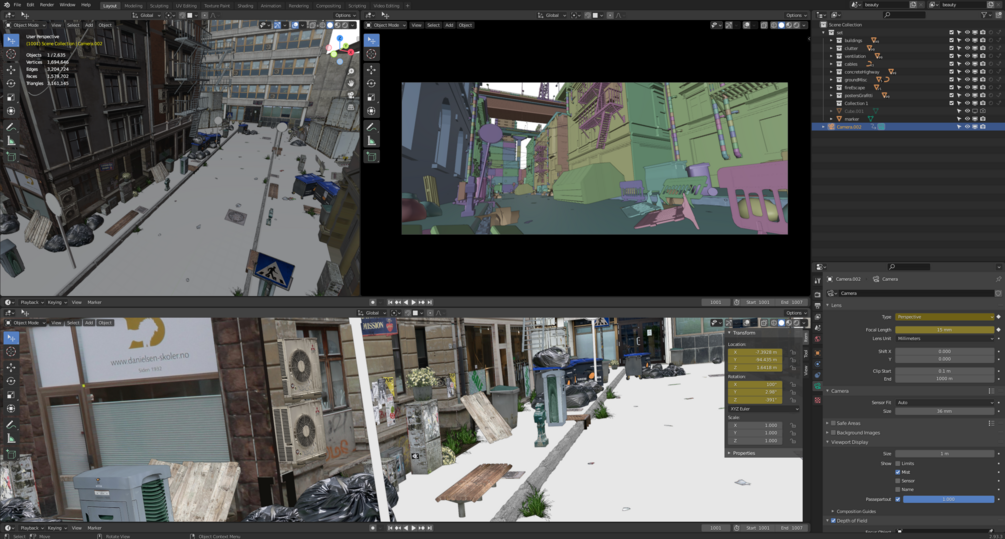Open Object Mode dropdown in top-left viewport
Screen dimensions: 1005x539
(26, 25)
